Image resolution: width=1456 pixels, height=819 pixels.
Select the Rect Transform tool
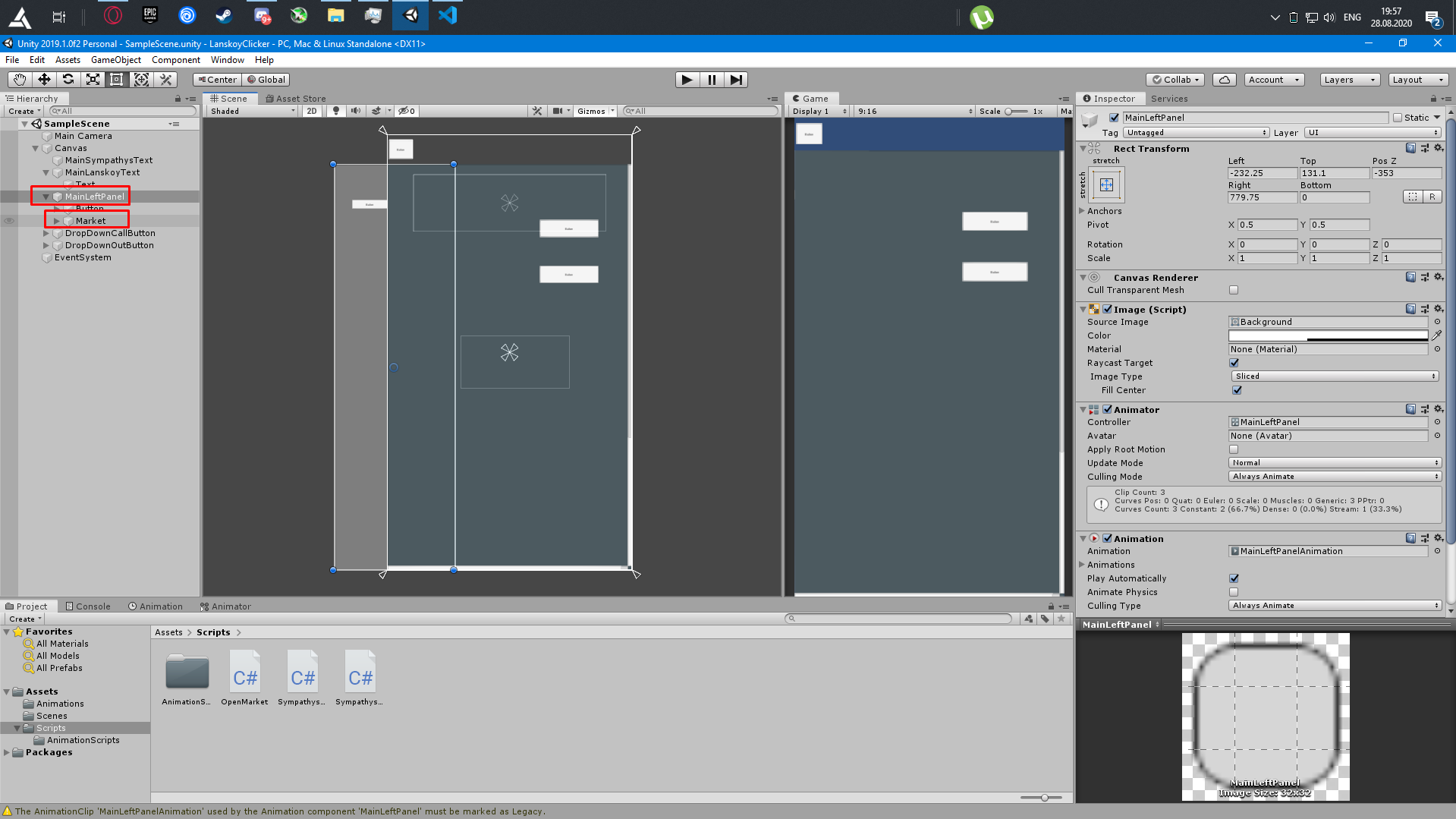[x=117, y=80]
